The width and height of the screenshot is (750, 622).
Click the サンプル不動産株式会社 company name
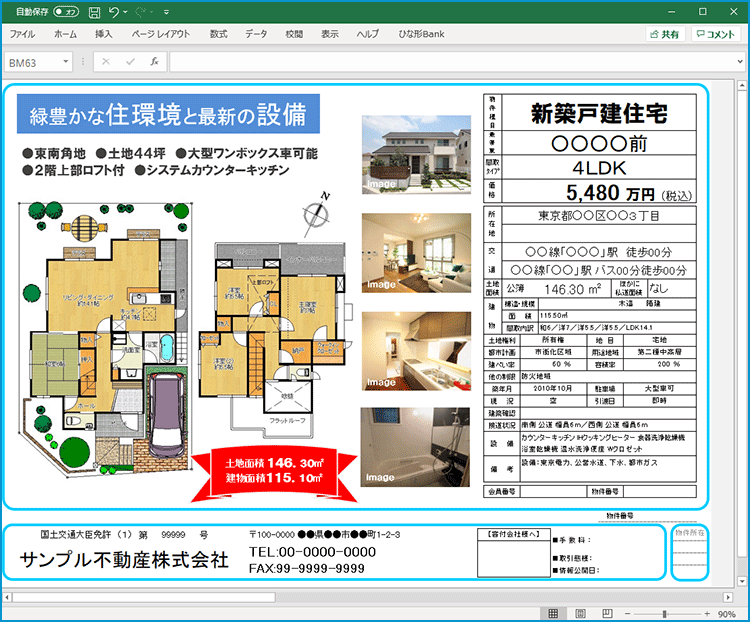pyautogui.click(x=124, y=560)
